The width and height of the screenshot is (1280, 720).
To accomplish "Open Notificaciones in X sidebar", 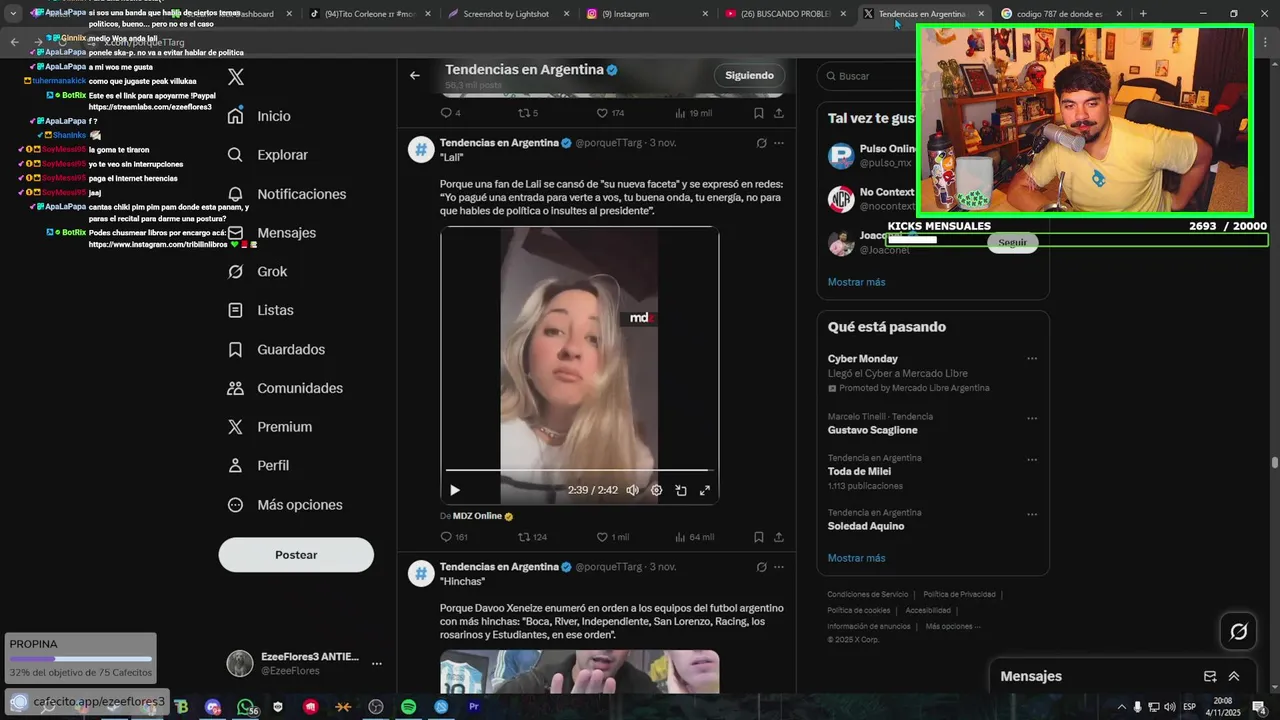I will pos(286,194).
